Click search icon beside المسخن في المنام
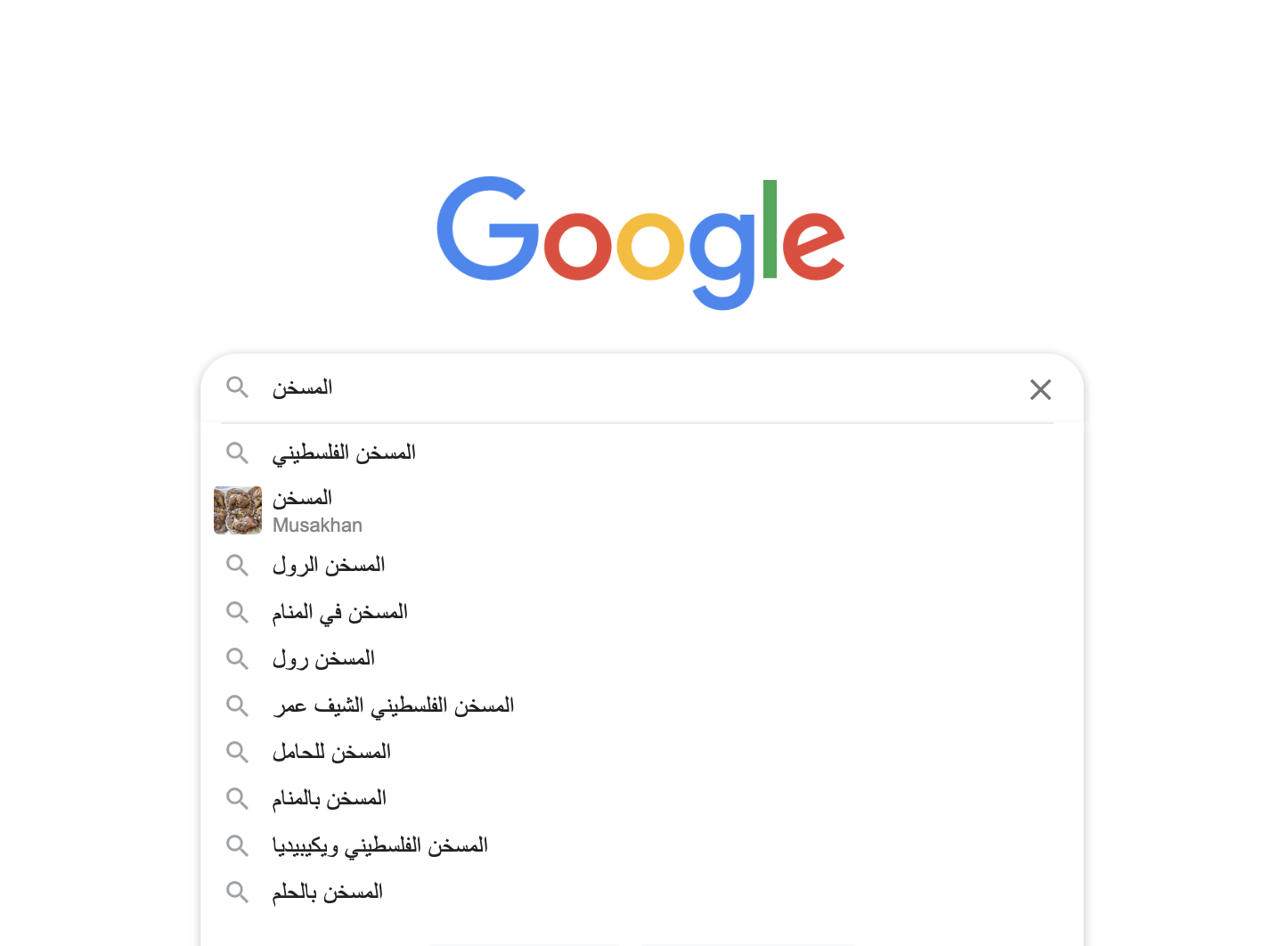The image size is (1288, 946). pyautogui.click(x=237, y=612)
